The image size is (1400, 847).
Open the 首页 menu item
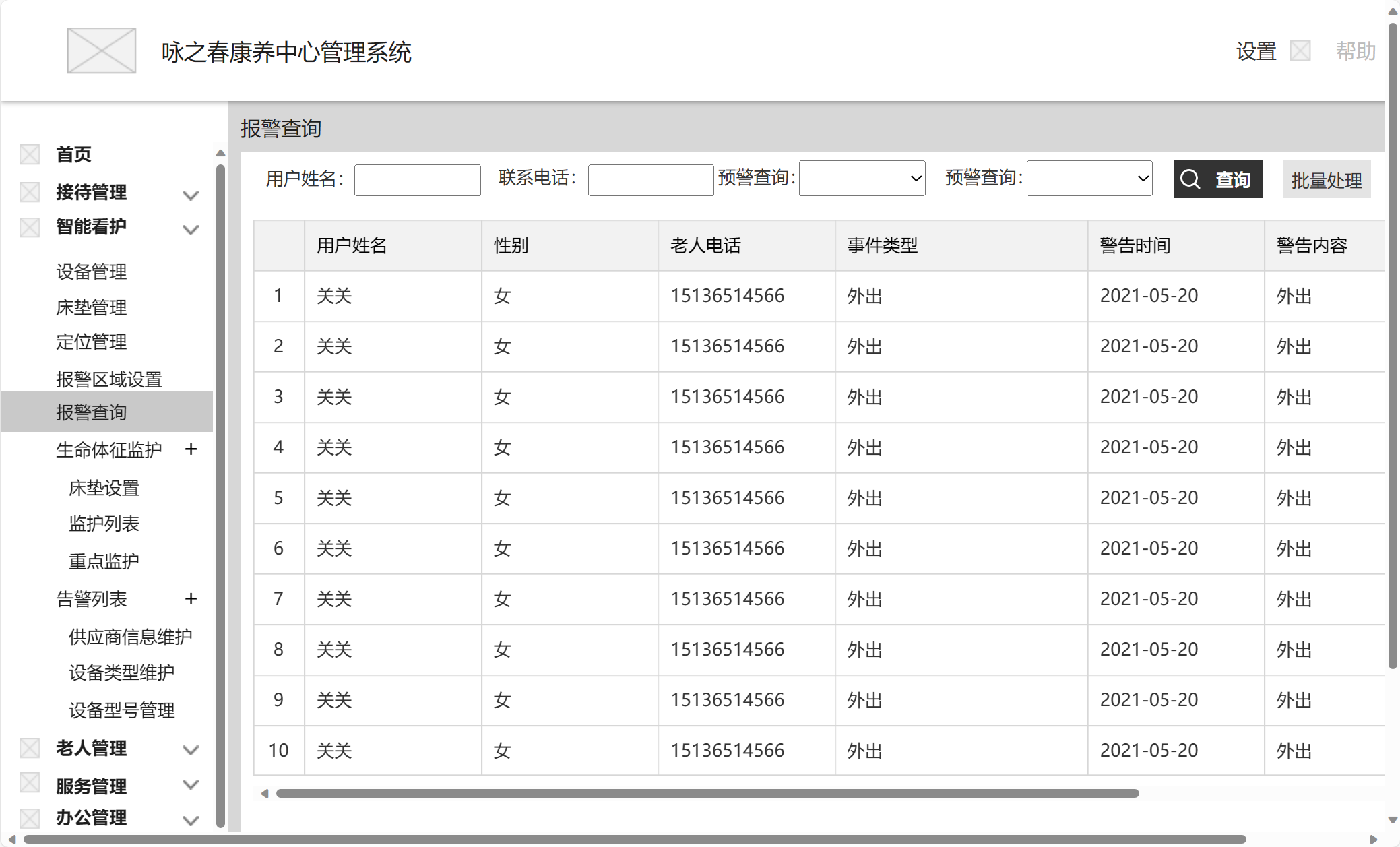(x=73, y=154)
